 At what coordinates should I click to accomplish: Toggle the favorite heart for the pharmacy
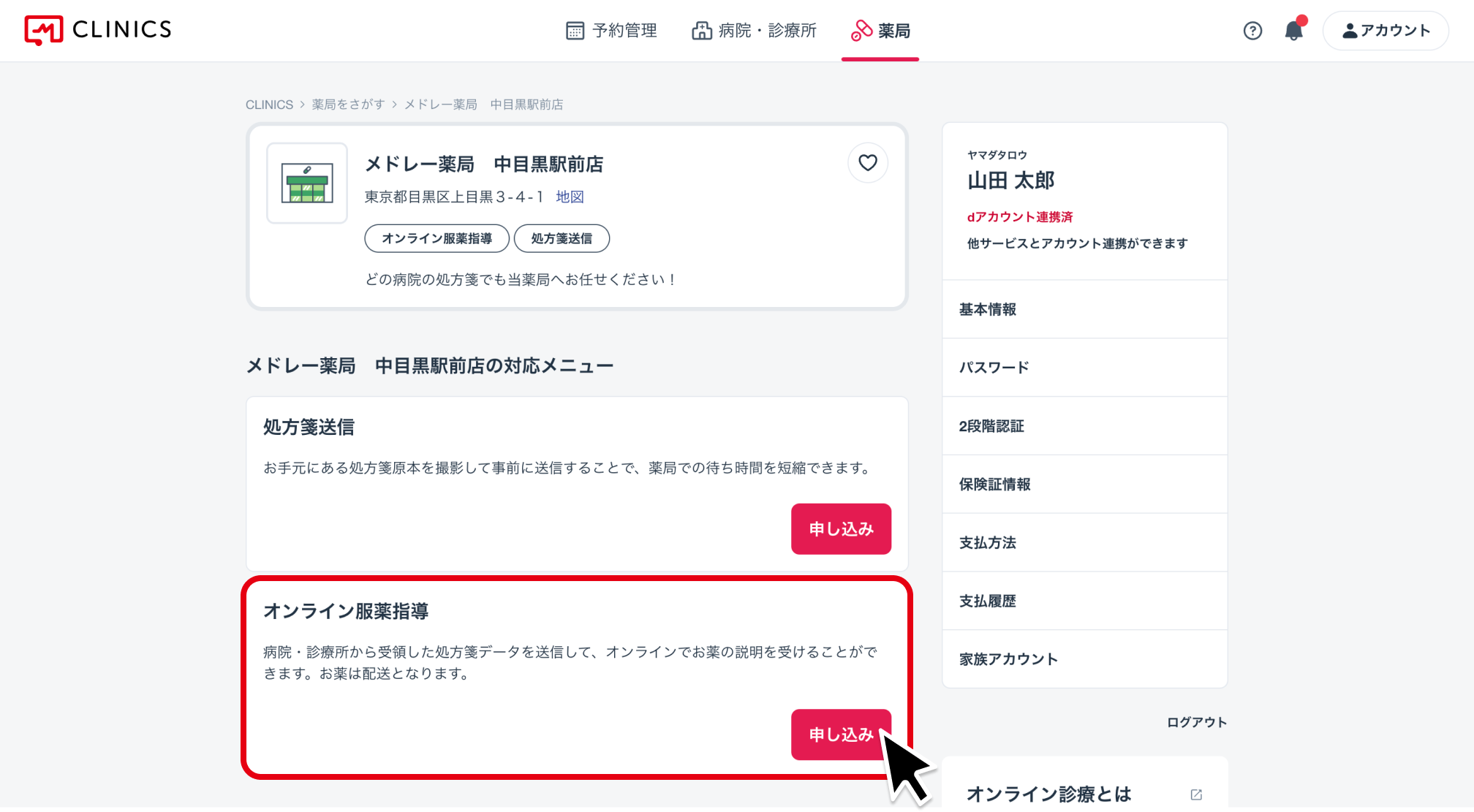pos(868,163)
